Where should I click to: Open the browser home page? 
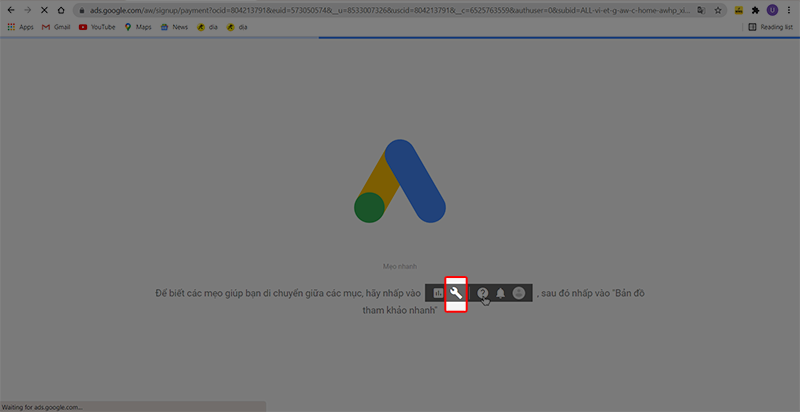(60, 9)
